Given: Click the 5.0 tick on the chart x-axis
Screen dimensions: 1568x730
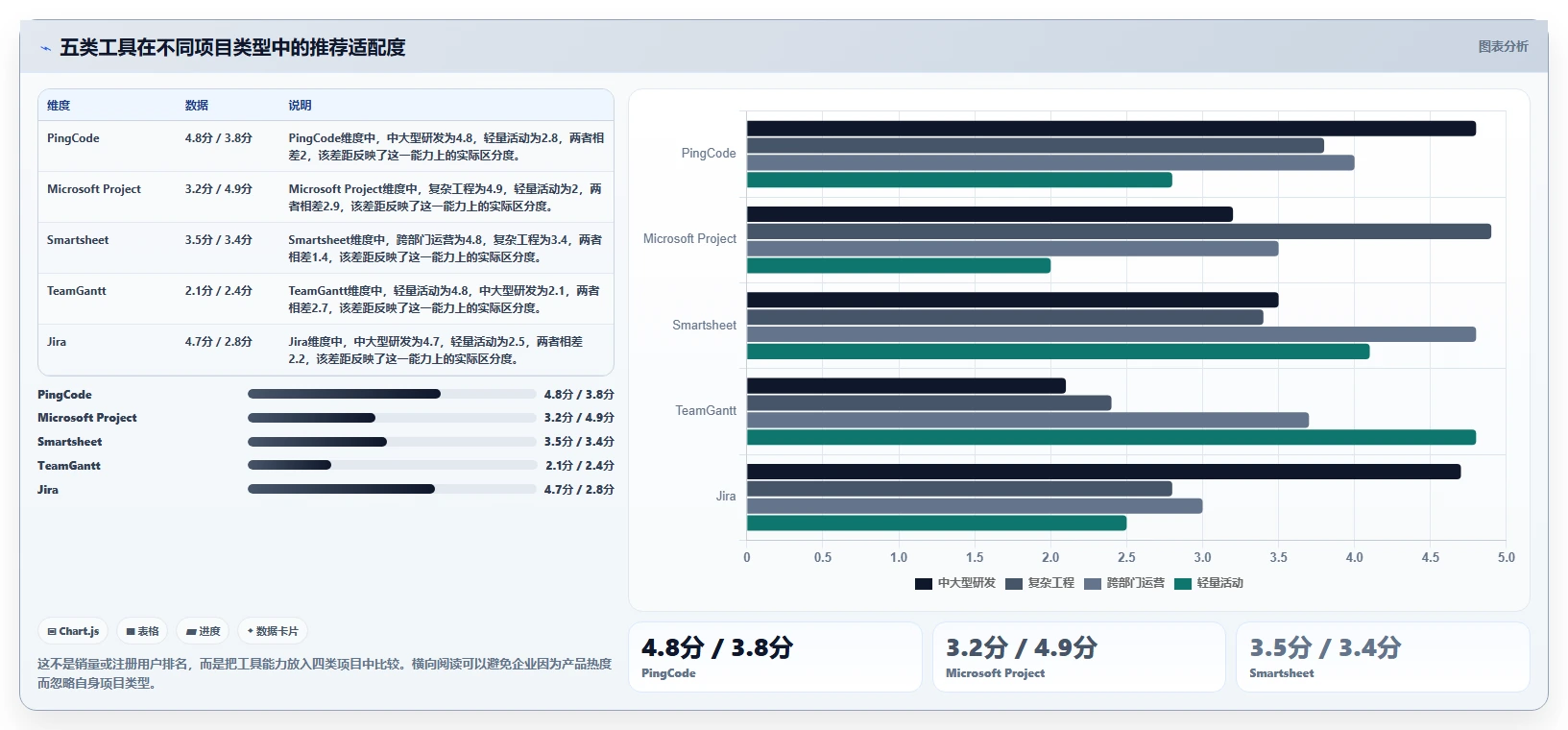Looking at the screenshot, I should click(1506, 557).
